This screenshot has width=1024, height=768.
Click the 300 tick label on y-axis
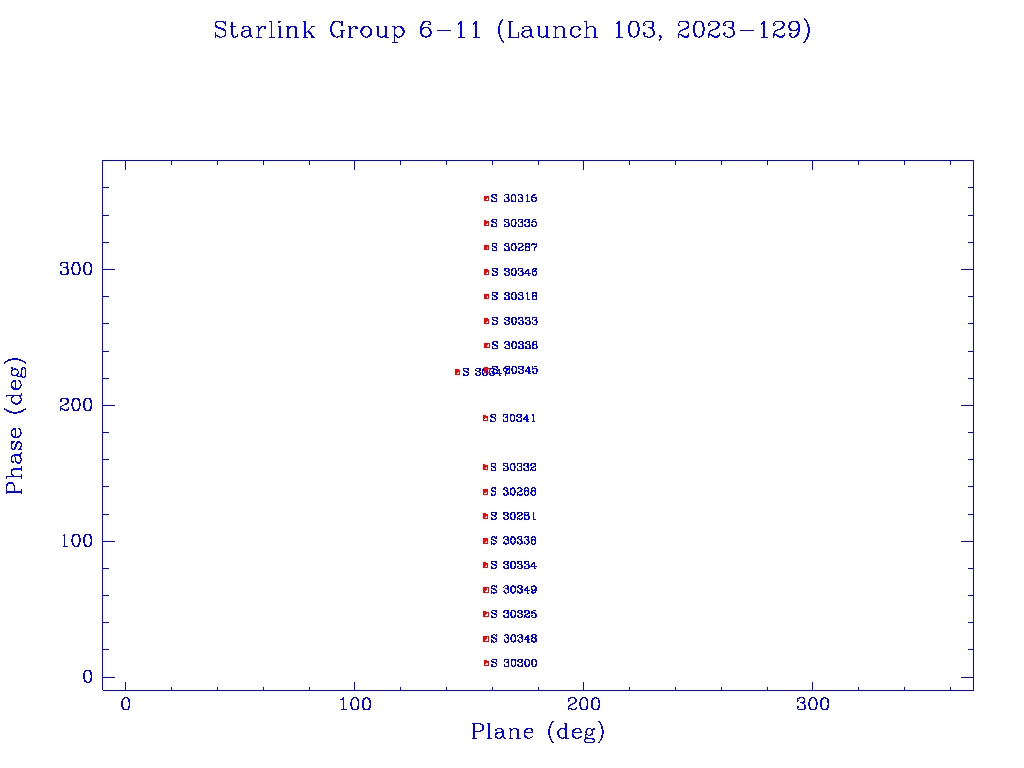coord(74,269)
